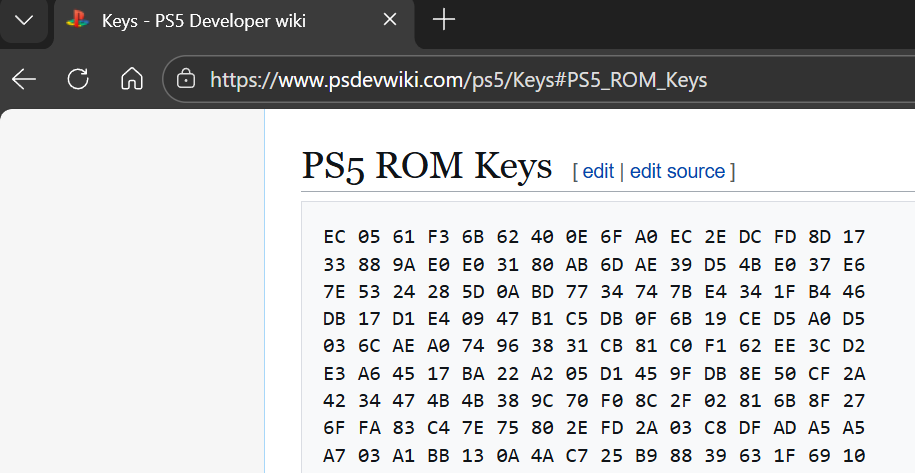This screenshot has width=915, height=473.
Task: Click the fourth row's hex byte B1
Action: point(542,319)
